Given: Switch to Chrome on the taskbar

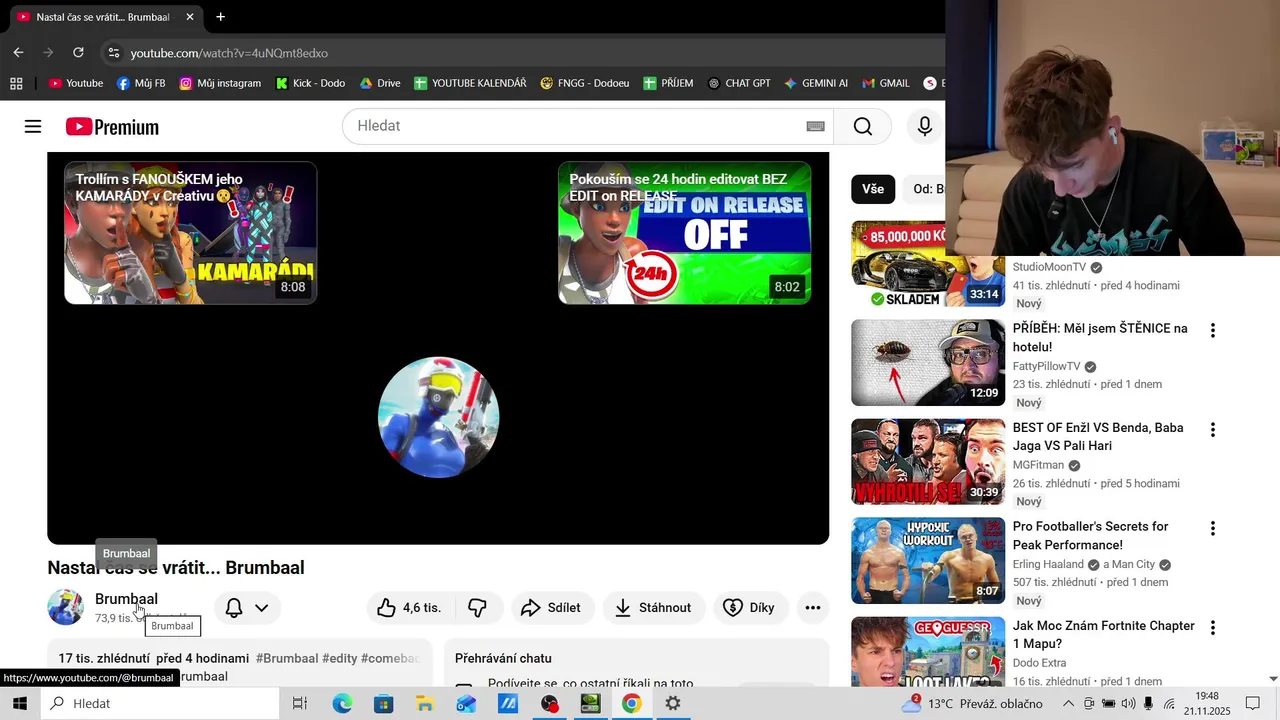Looking at the screenshot, I should point(631,704).
